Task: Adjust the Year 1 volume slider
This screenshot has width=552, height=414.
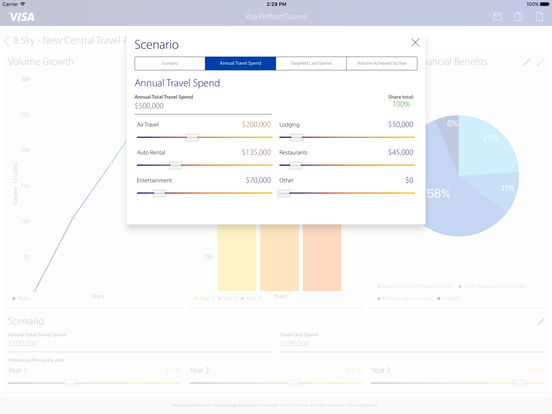Action: tap(70, 383)
